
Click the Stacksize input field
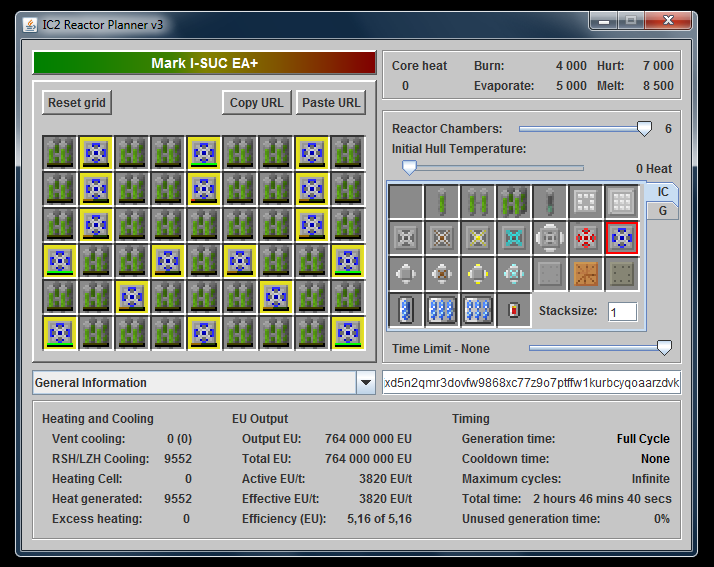click(622, 312)
